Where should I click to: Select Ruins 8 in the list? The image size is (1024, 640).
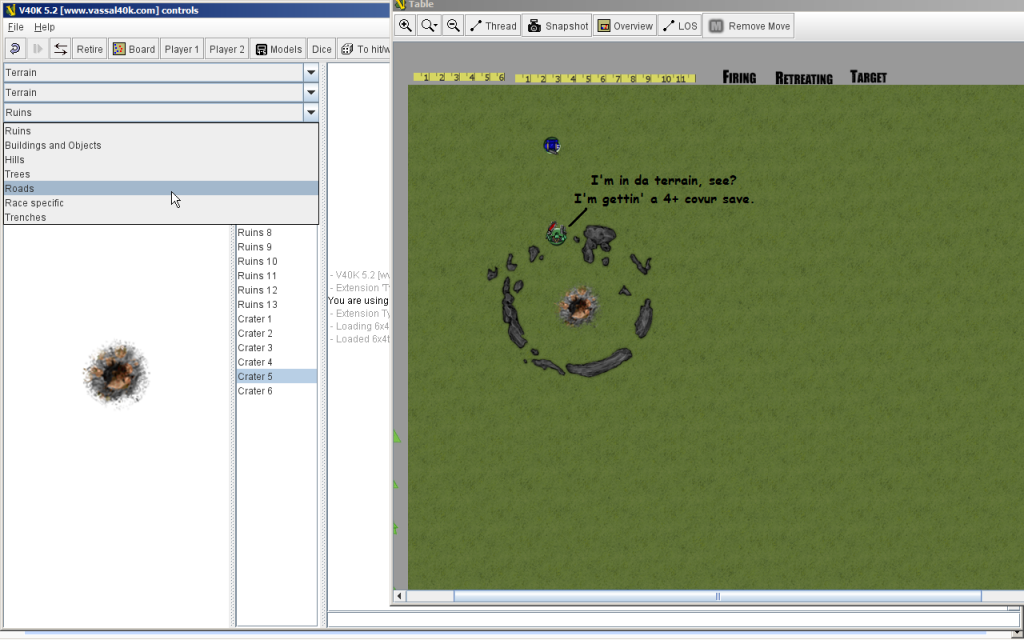tap(276, 232)
